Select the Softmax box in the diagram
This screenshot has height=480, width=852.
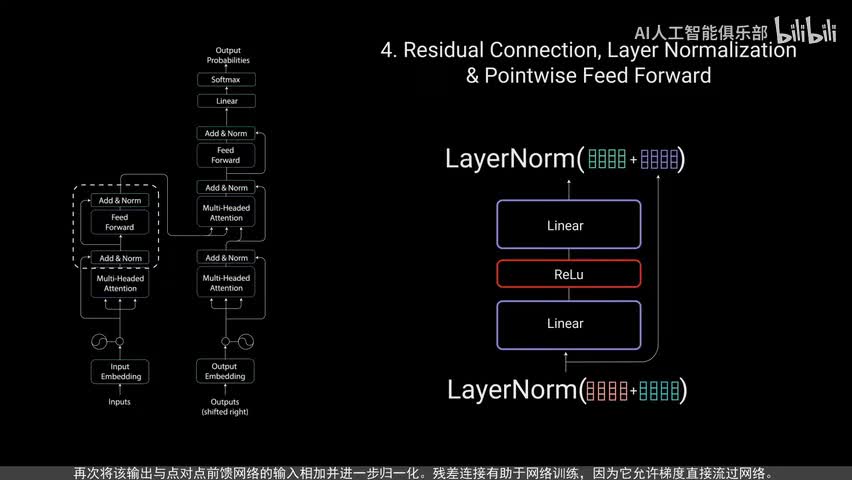click(226, 79)
